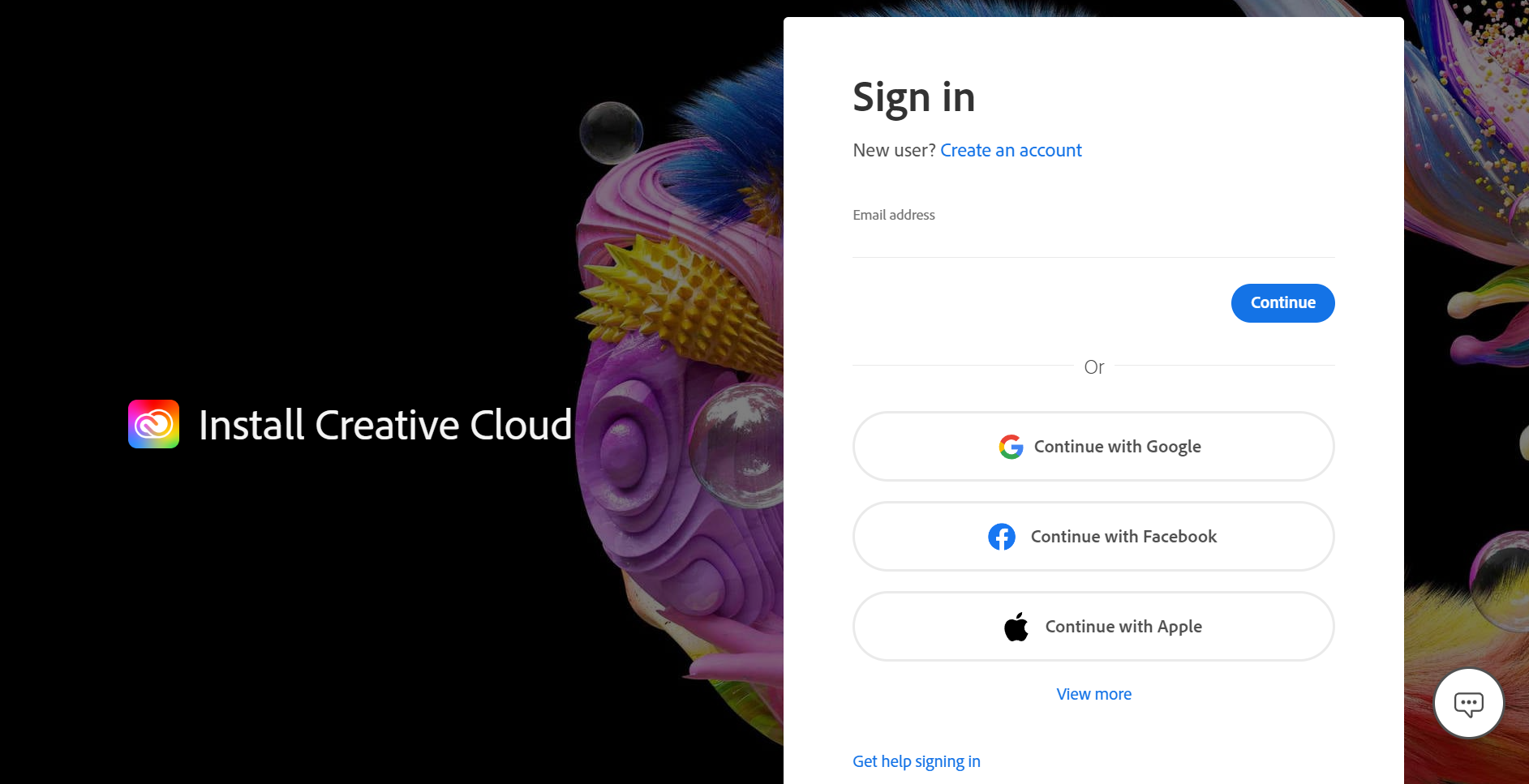Choose Continue with Facebook

[x=1093, y=537]
